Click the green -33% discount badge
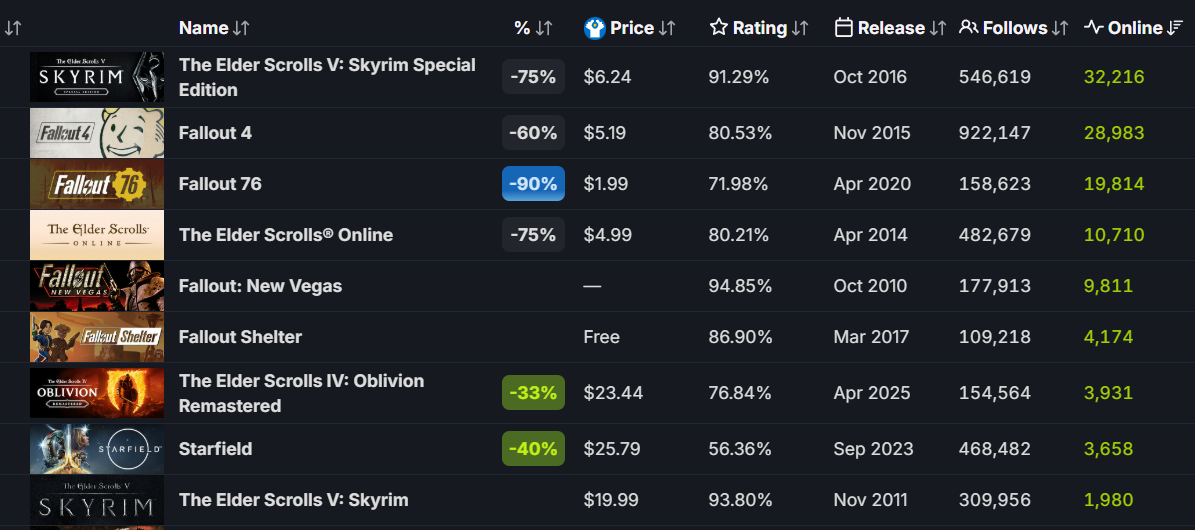Screen dimensions: 1195x530 [x=533, y=393]
